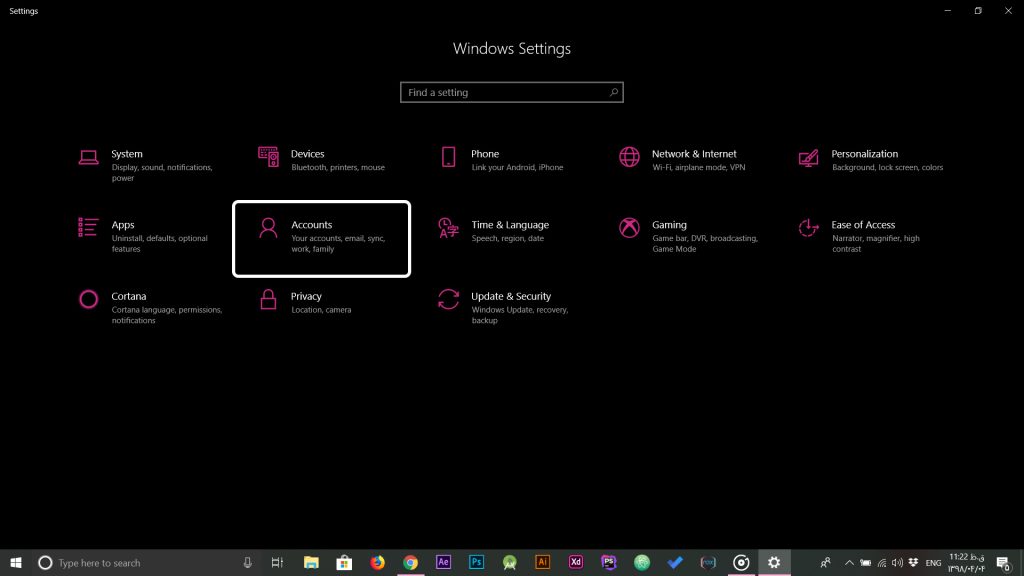
Task: Open Personalization settings
Action: (864, 155)
